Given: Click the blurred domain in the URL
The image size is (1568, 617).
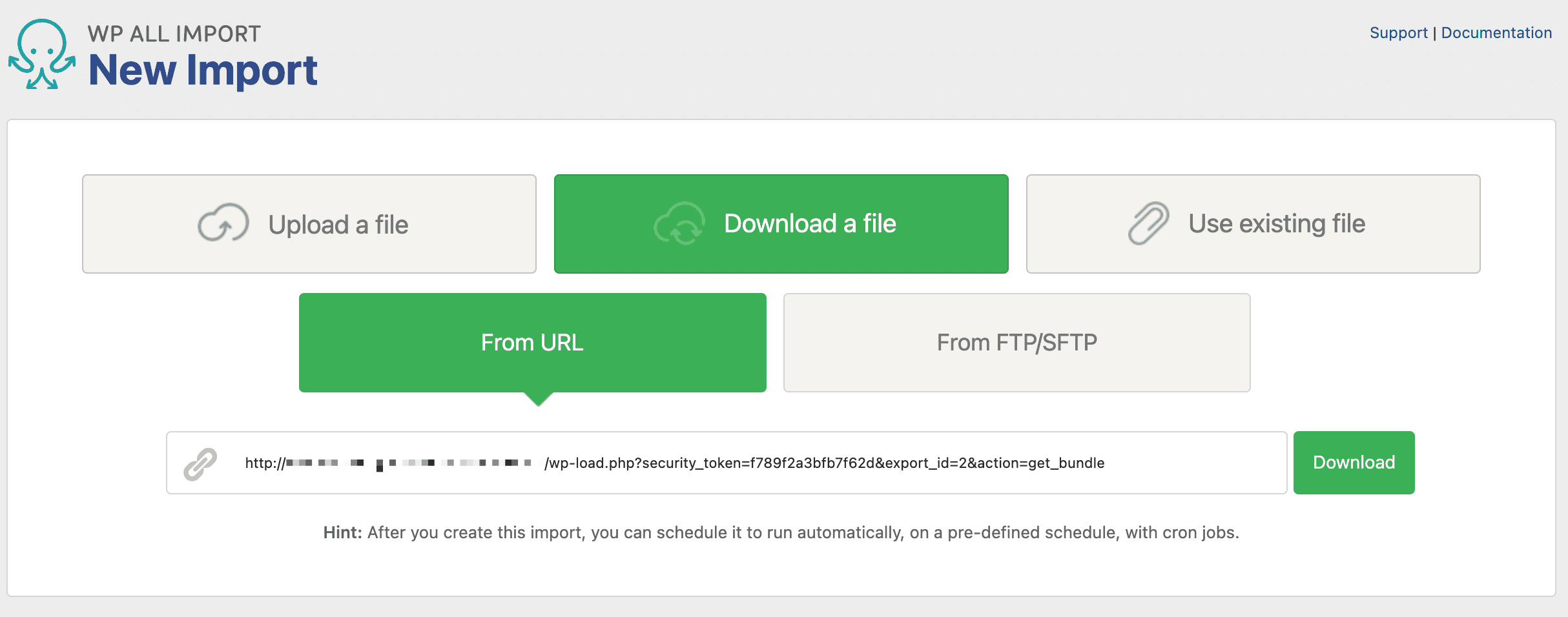Looking at the screenshot, I should pyautogui.click(x=408, y=463).
